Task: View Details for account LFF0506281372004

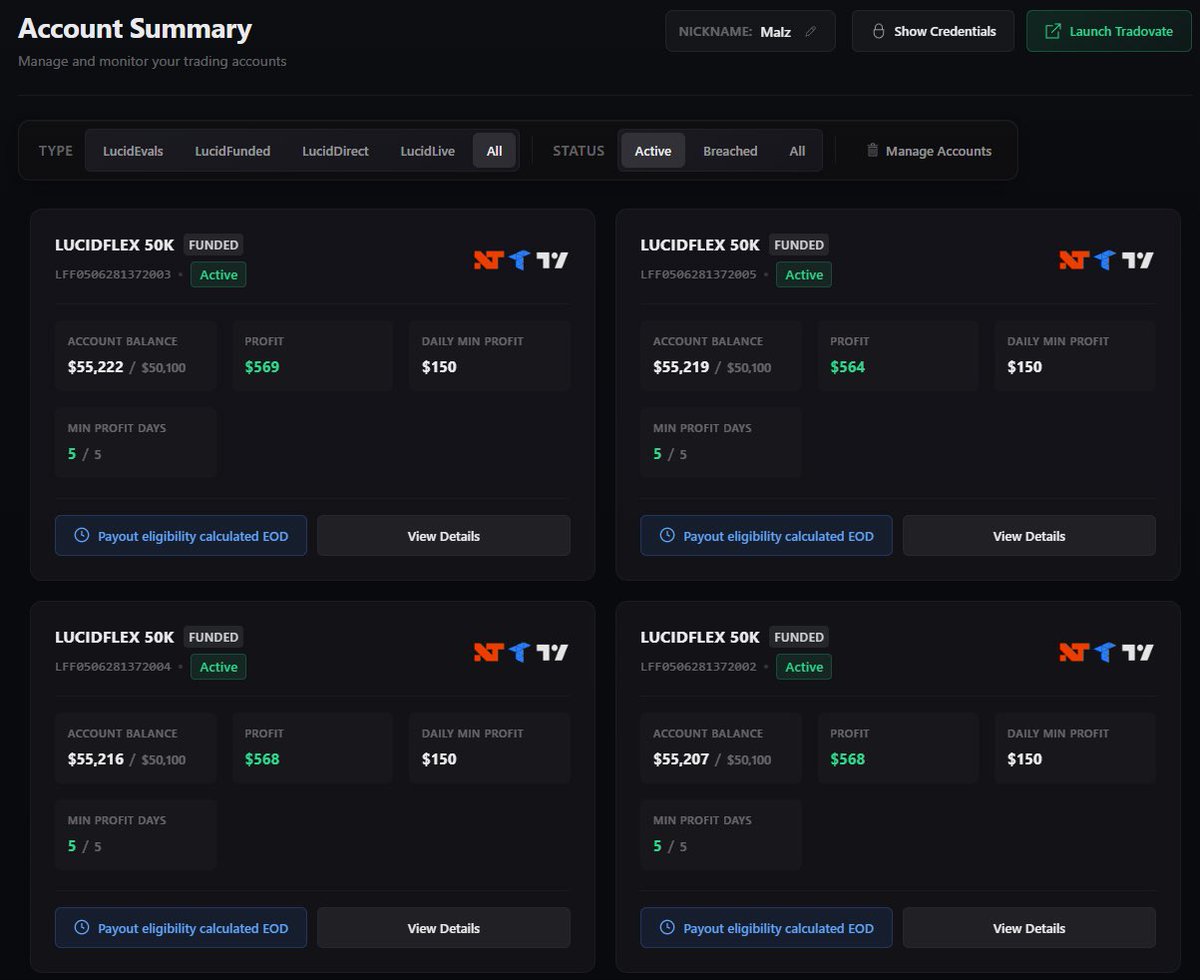Action: pyautogui.click(x=444, y=928)
